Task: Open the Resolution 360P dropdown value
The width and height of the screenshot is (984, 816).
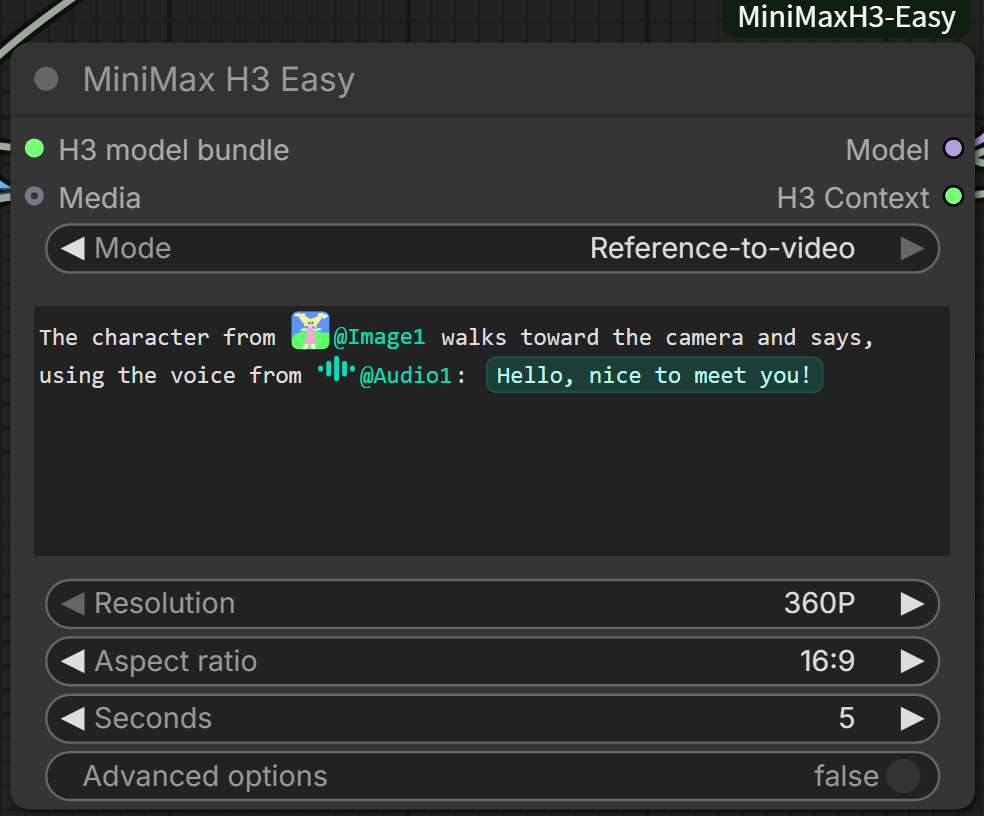Action: pyautogui.click(x=819, y=604)
